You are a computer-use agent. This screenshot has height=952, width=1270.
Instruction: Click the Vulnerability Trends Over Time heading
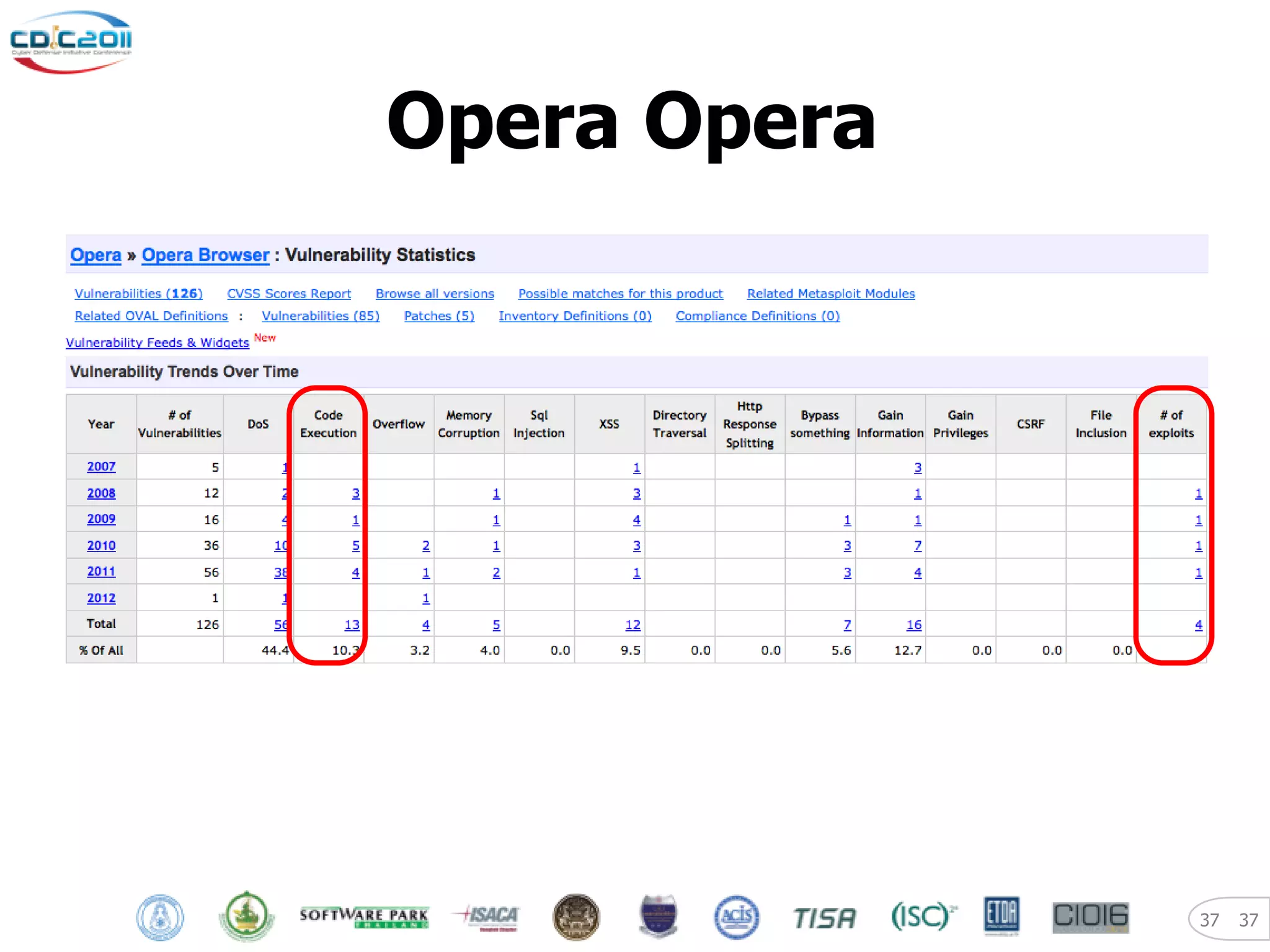coord(184,371)
